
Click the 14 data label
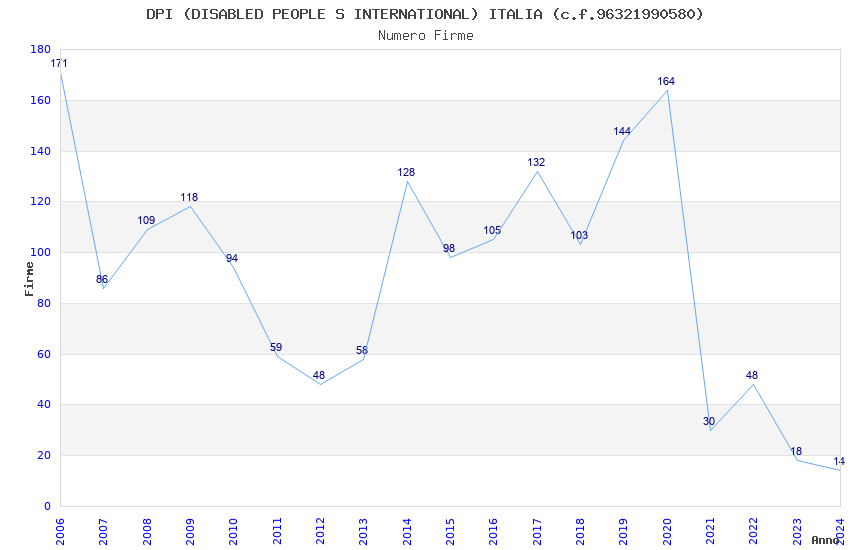tap(839, 461)
